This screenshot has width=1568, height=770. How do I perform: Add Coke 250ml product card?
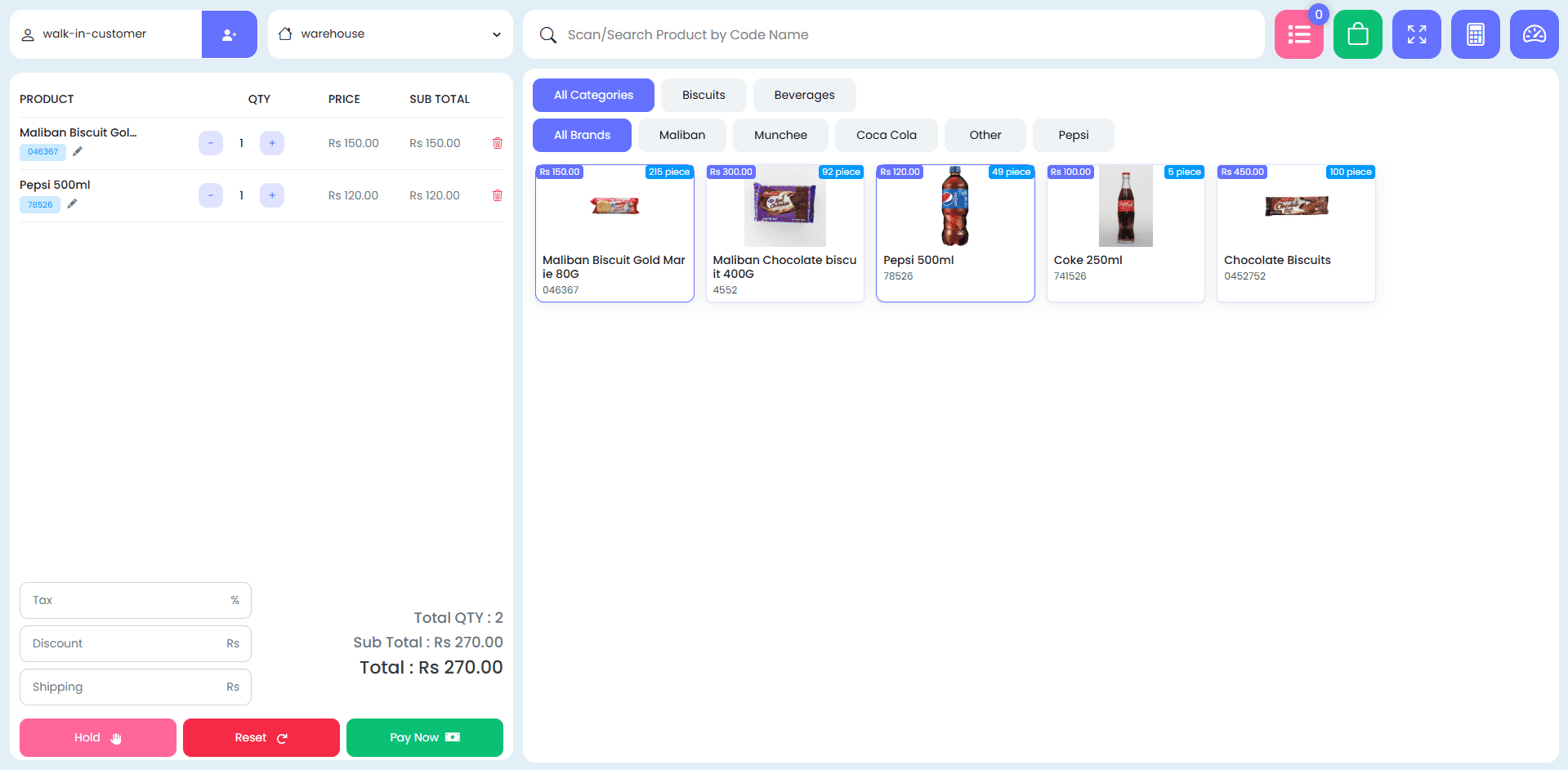1126,233
